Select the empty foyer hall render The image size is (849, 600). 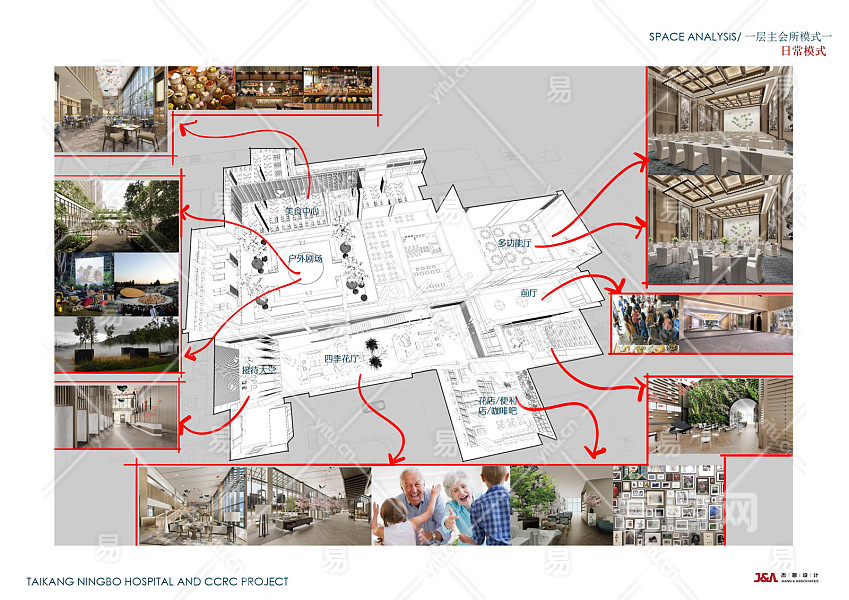pos(736,324)
